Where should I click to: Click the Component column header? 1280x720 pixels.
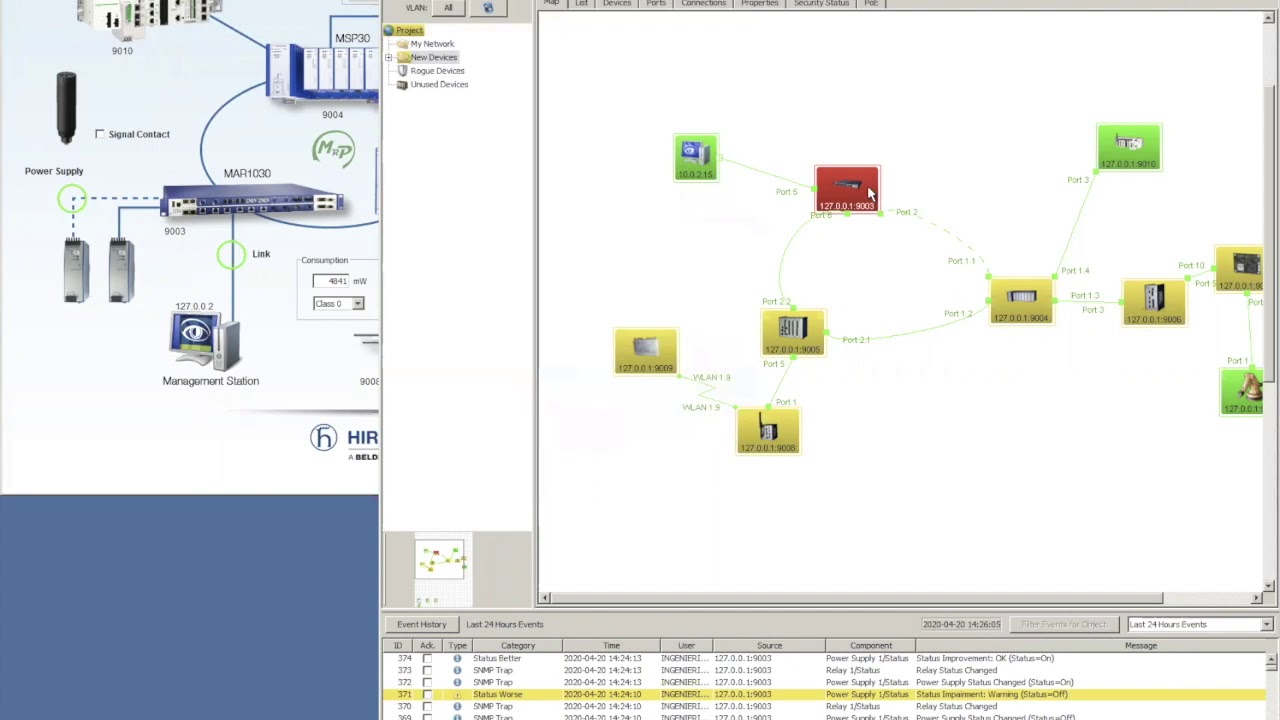click(870, 646)
